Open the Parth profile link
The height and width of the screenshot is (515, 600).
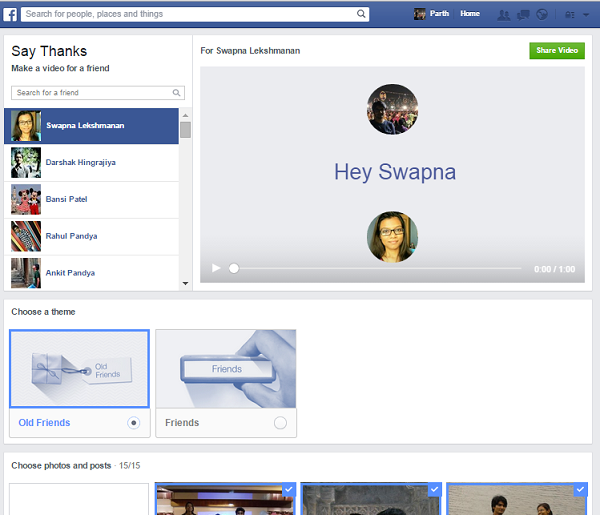click(x=439, y=13)
